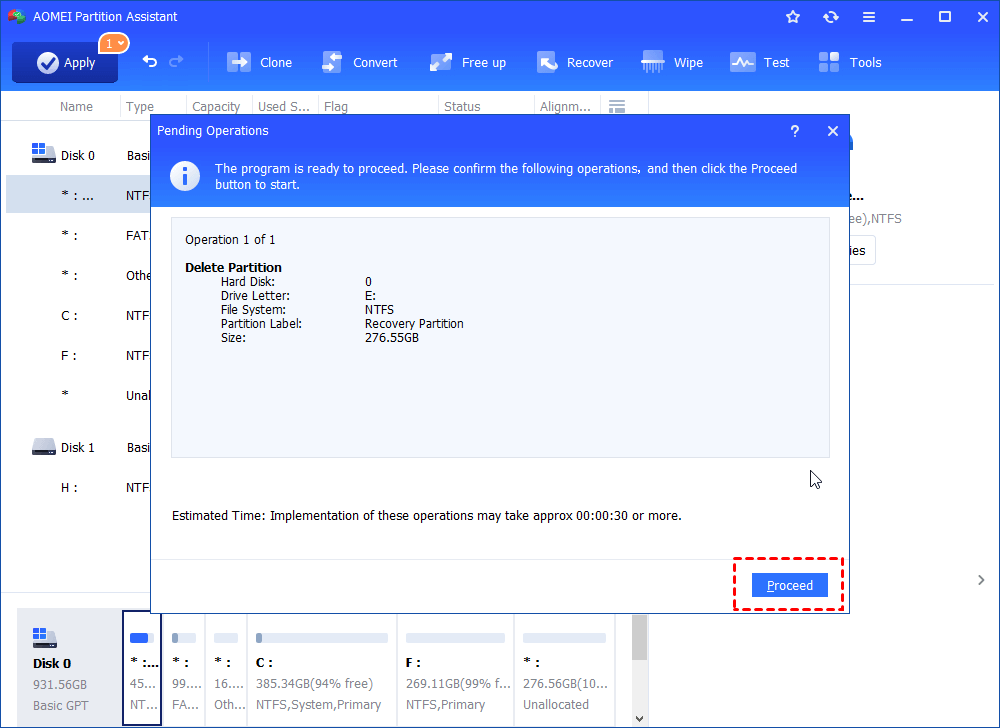Click the refresh icon in title bar
This screenshot has height=728, width=1000.
coord(830,17)
